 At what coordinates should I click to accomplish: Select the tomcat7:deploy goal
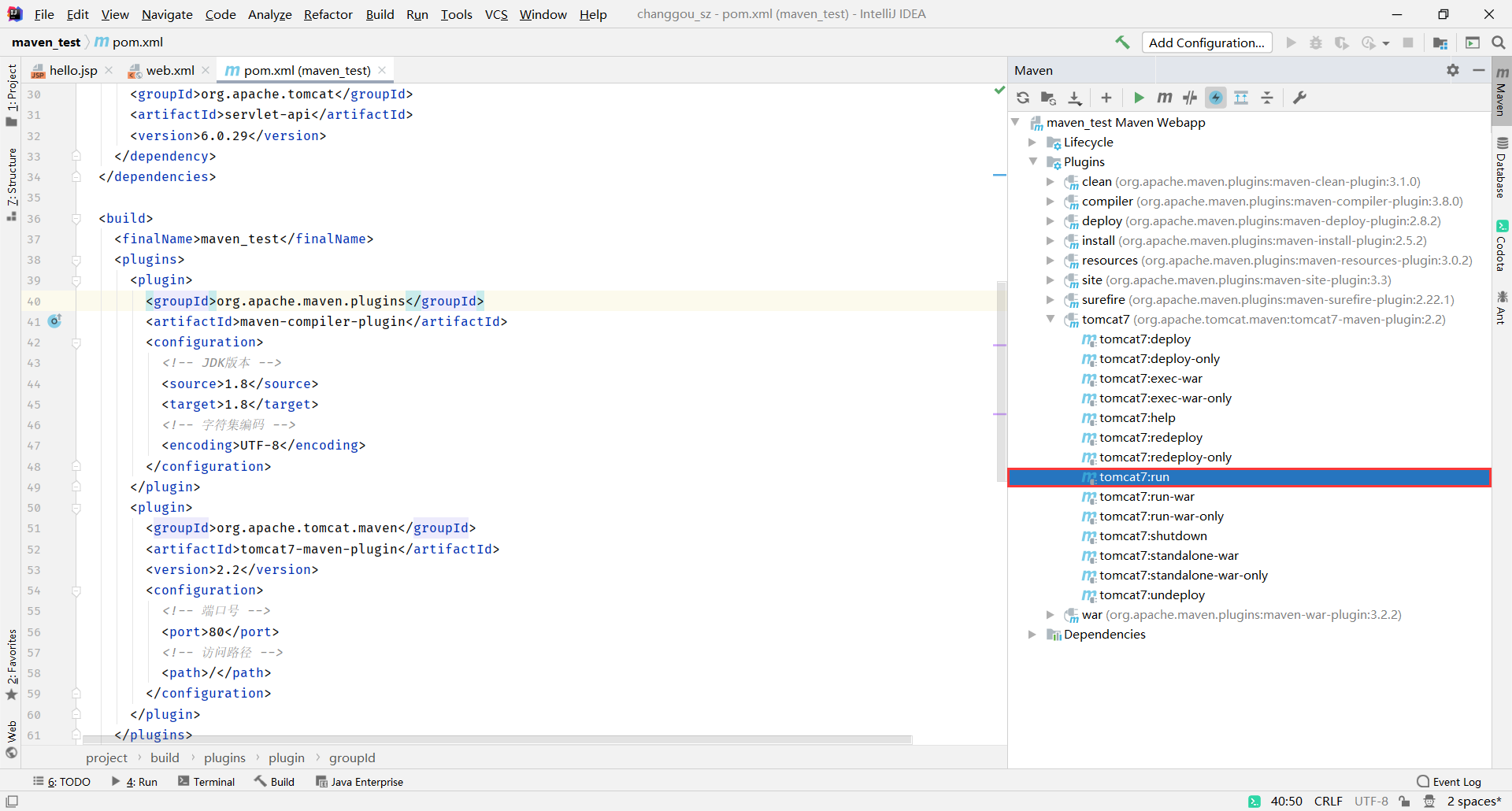coord(1144,339)
